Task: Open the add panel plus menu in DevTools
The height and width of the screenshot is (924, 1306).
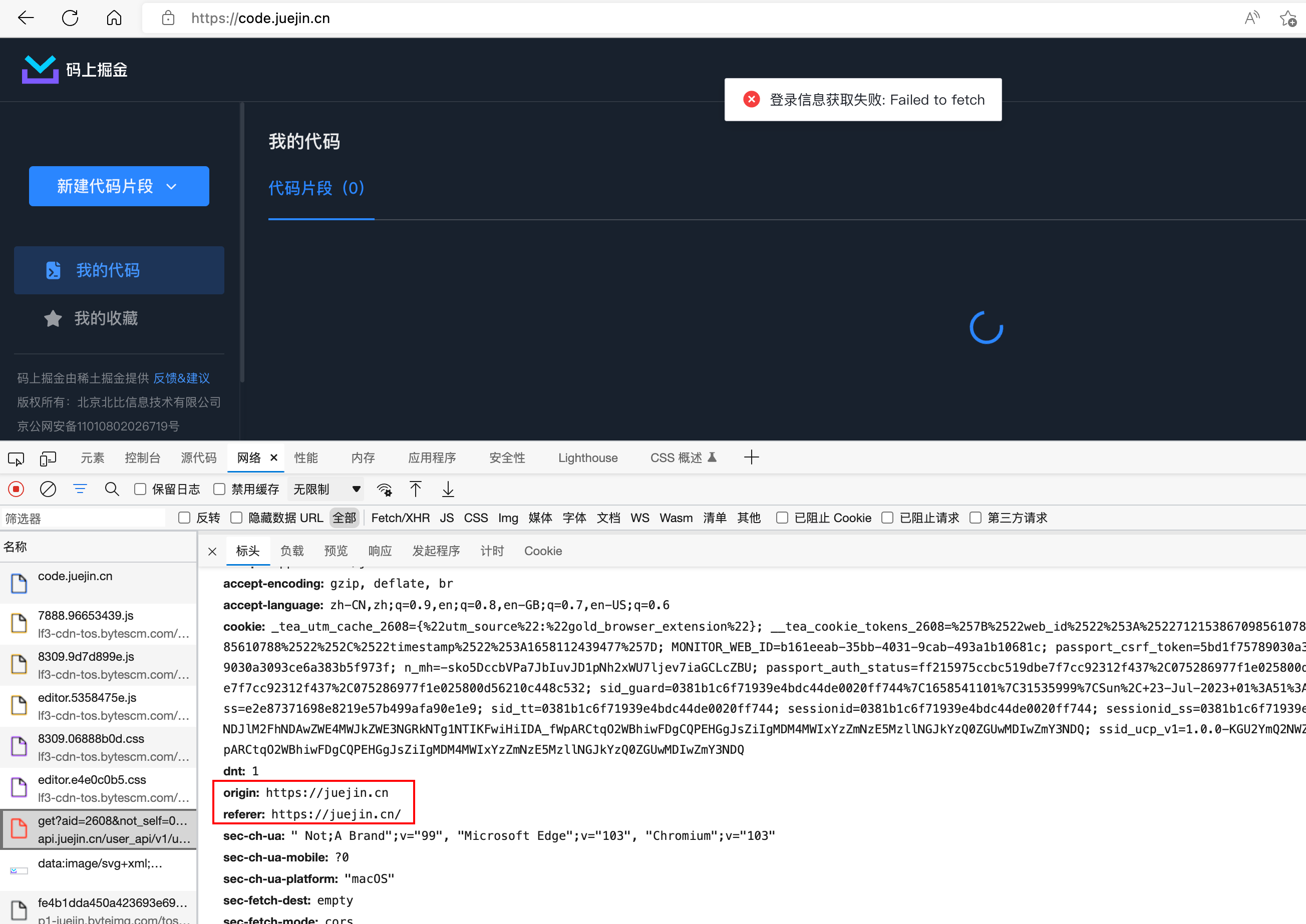Action: (752, 457)
